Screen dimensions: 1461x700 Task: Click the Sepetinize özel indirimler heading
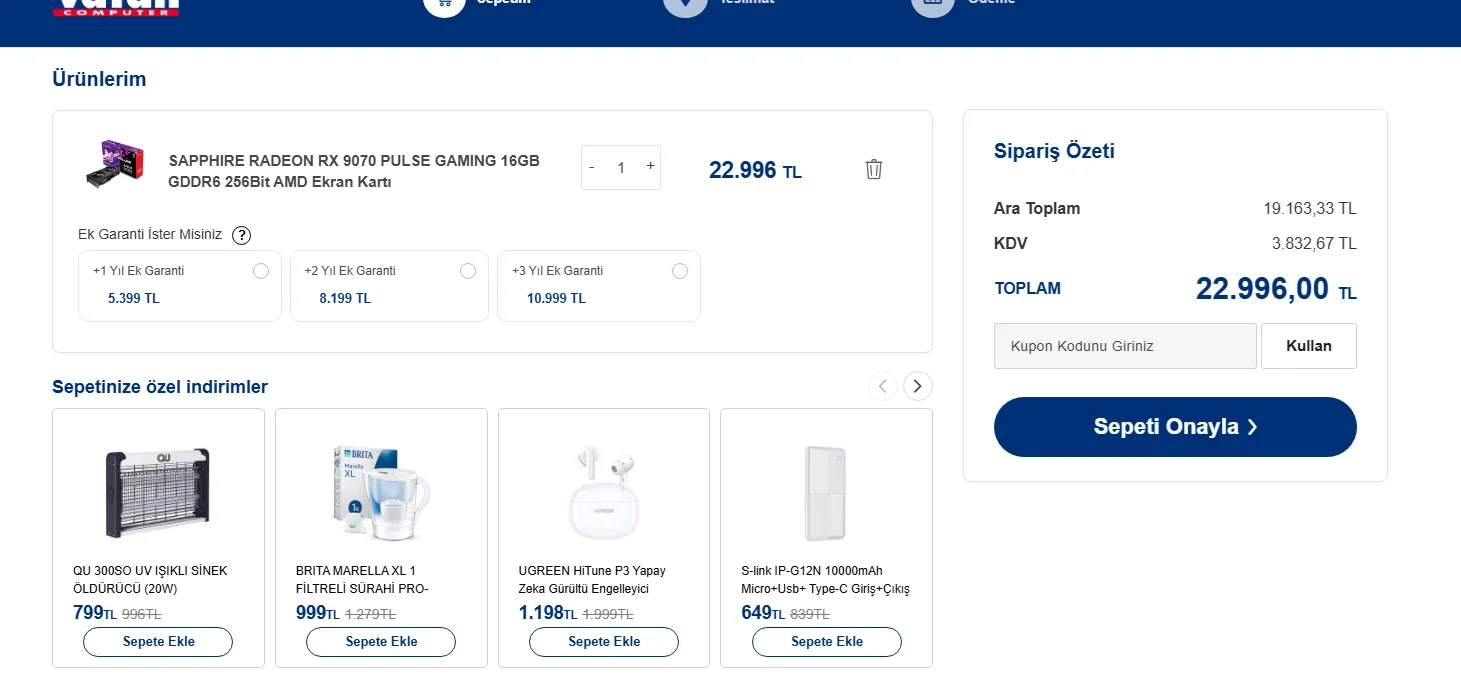tap(160, 387)
